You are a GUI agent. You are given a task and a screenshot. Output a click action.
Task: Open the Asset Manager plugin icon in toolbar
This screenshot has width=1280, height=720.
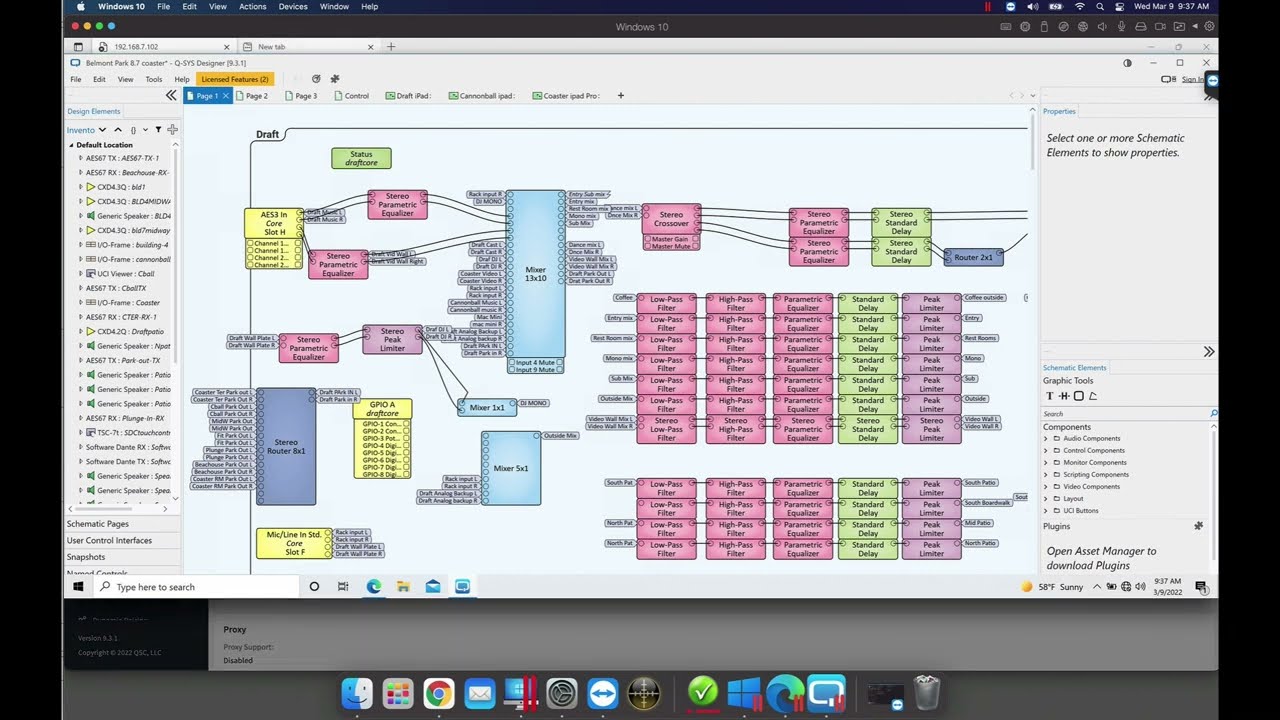(335, 79)
